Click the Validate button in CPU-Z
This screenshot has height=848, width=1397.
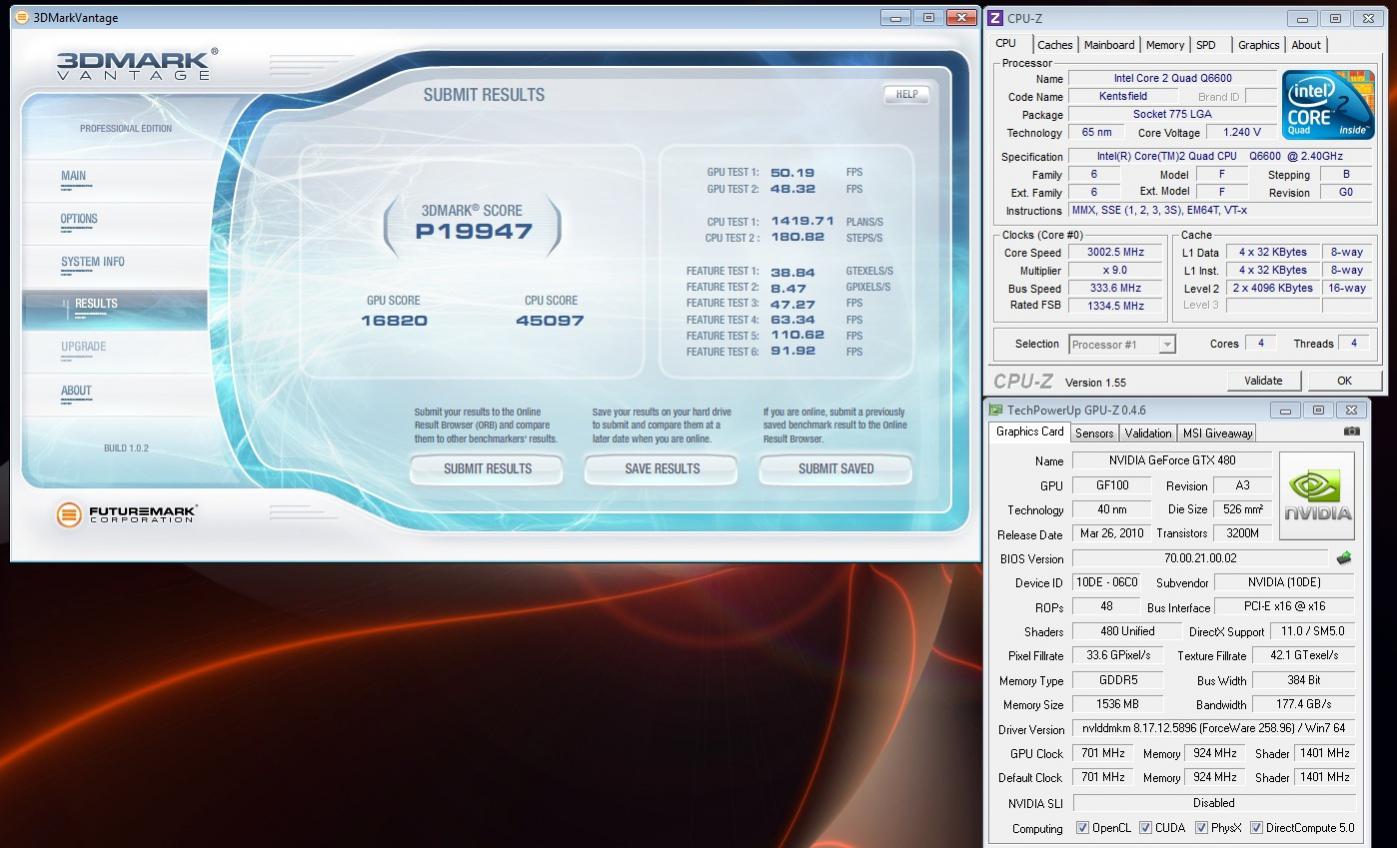1263,380
